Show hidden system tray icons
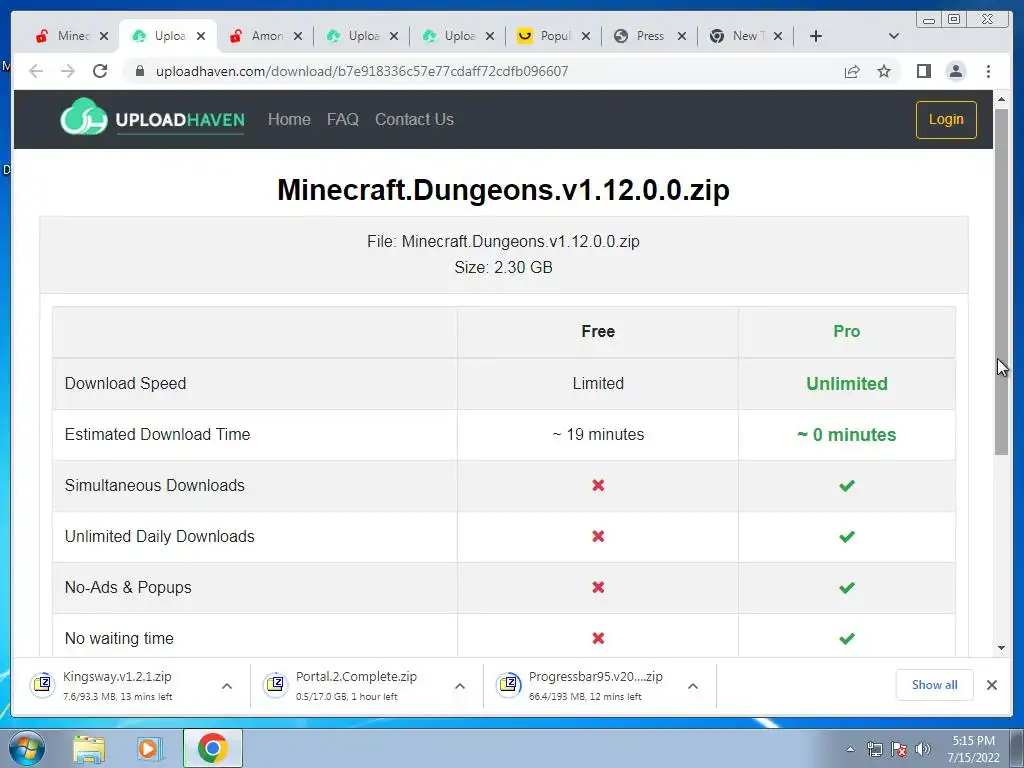The image size is (1024, 768). coord(850,749)
